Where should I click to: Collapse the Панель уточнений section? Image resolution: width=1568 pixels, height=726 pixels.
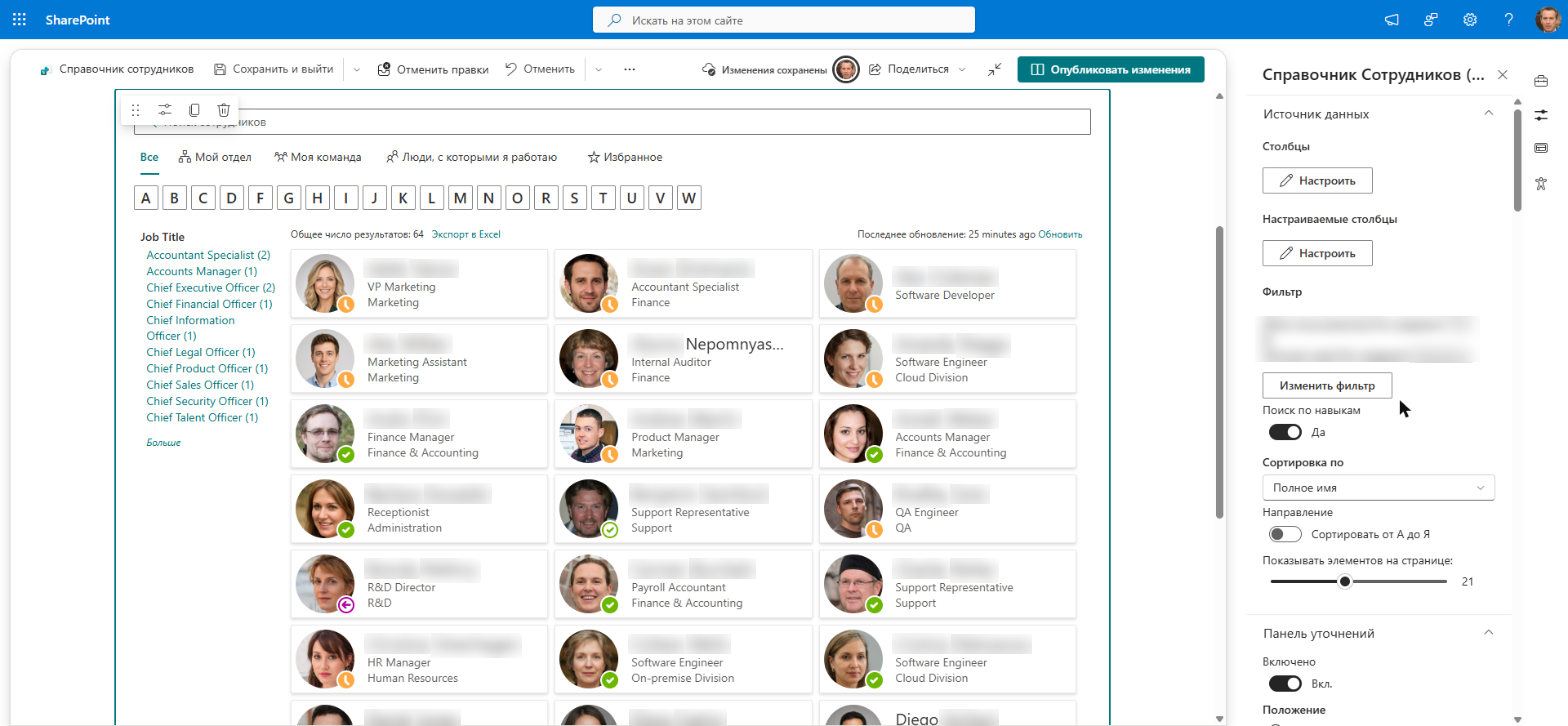(1488, 633)
